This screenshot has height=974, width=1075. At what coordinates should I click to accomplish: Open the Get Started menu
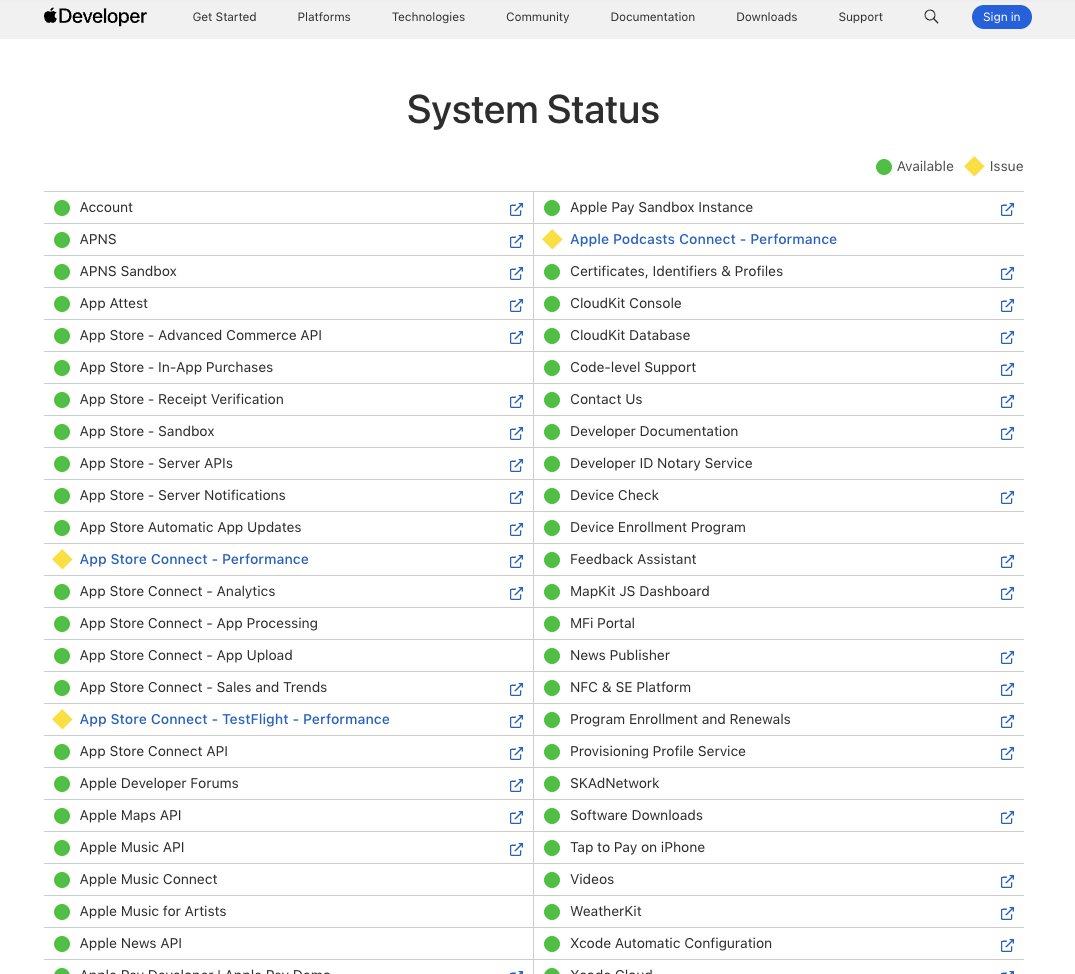point(224,16)
